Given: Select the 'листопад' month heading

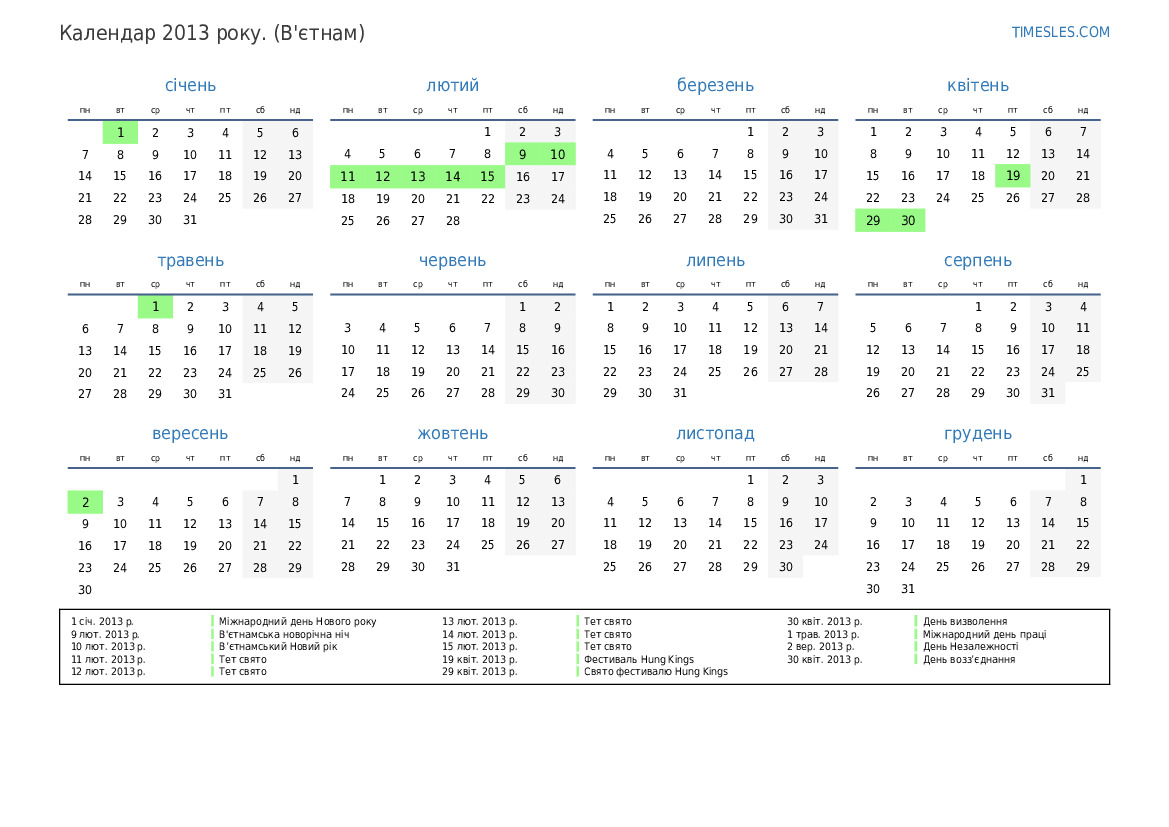Looking at the screenshot, I should 715,433.
